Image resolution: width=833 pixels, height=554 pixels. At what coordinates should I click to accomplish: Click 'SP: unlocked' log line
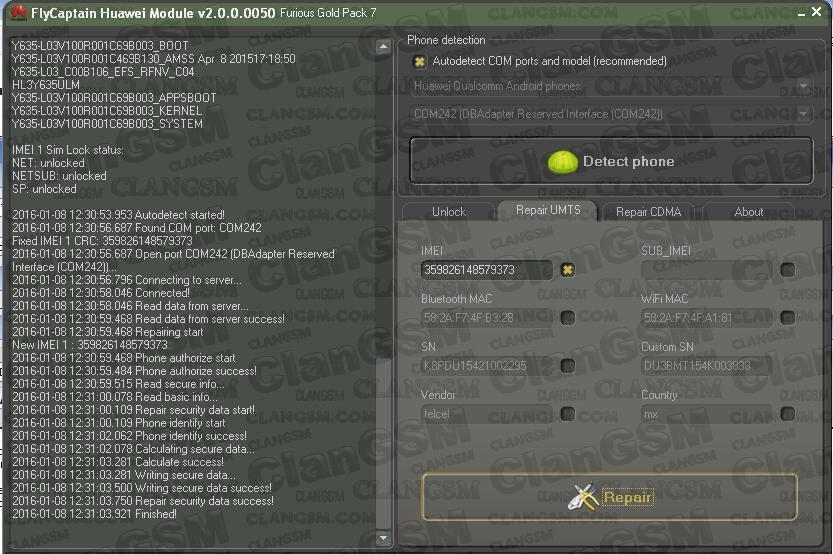point(44,189)
